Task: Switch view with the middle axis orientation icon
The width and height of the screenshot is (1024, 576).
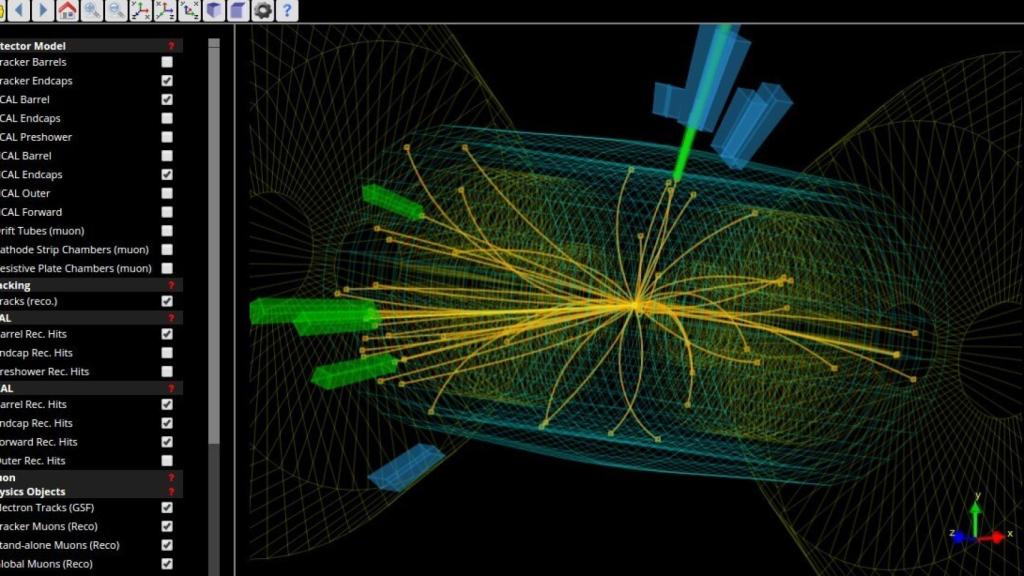Action: pos(165,11)
